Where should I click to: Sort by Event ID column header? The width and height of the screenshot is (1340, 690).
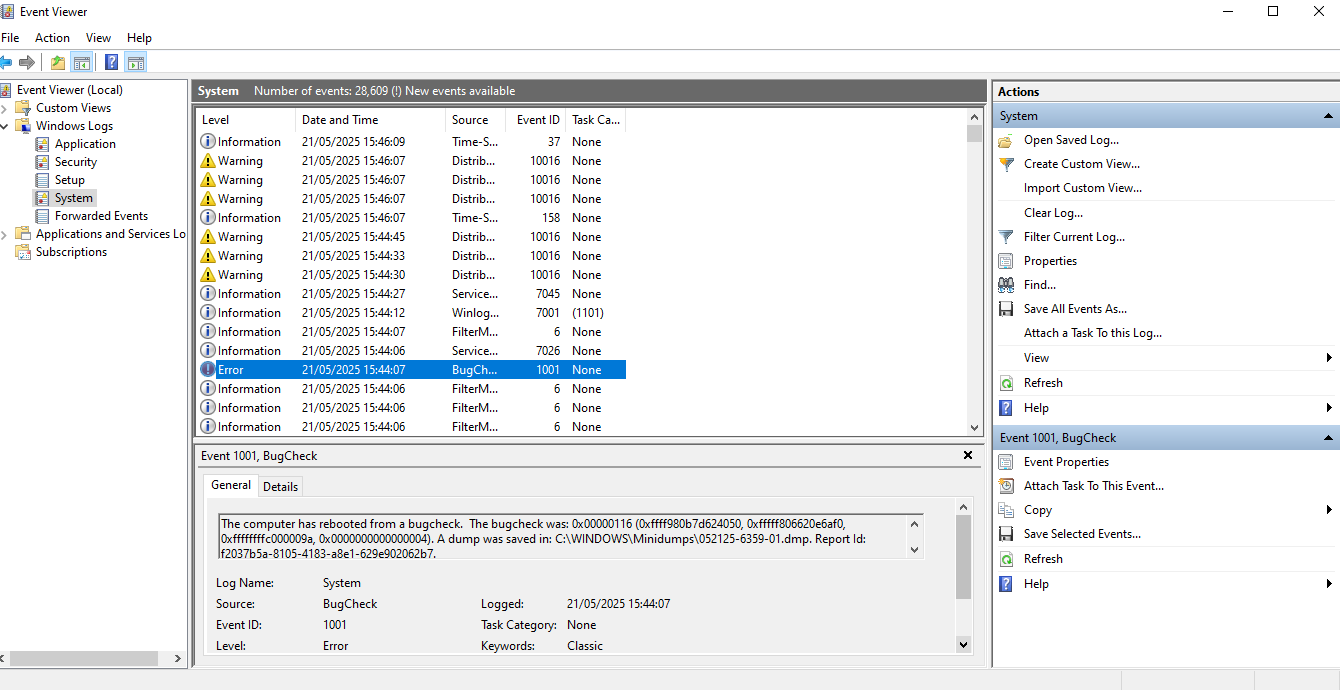(x=535, y=120)
